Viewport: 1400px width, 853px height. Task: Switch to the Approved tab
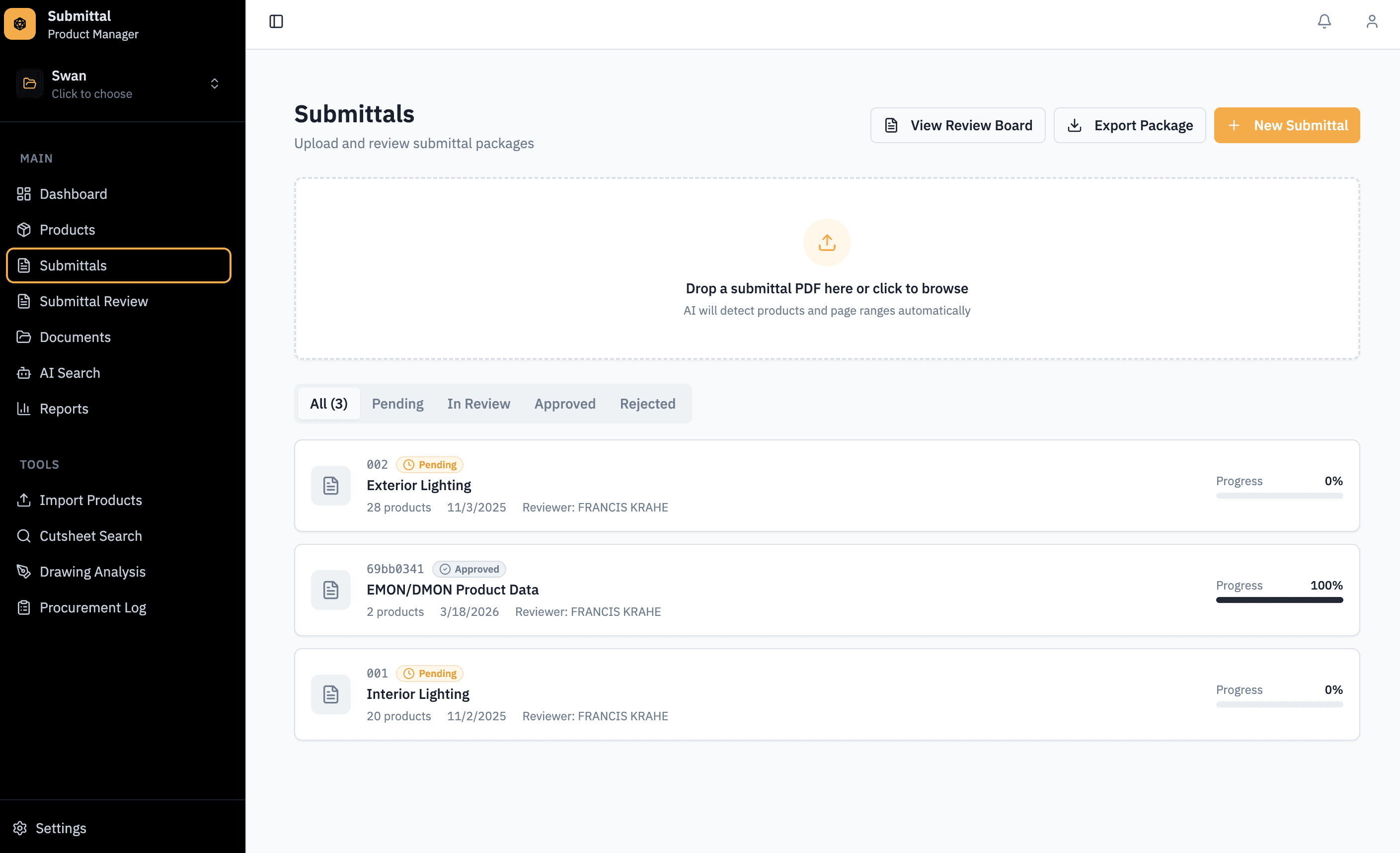click(x=564, y=404)
